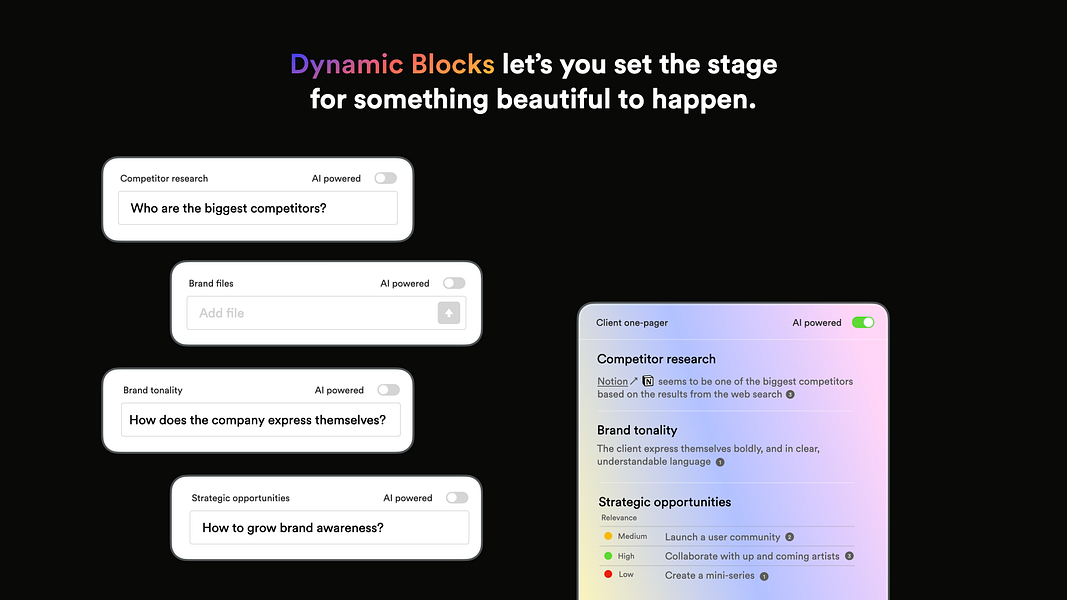Click citation badge next to Collaborate with artists
1067x600 pixels.
point(849,556)
